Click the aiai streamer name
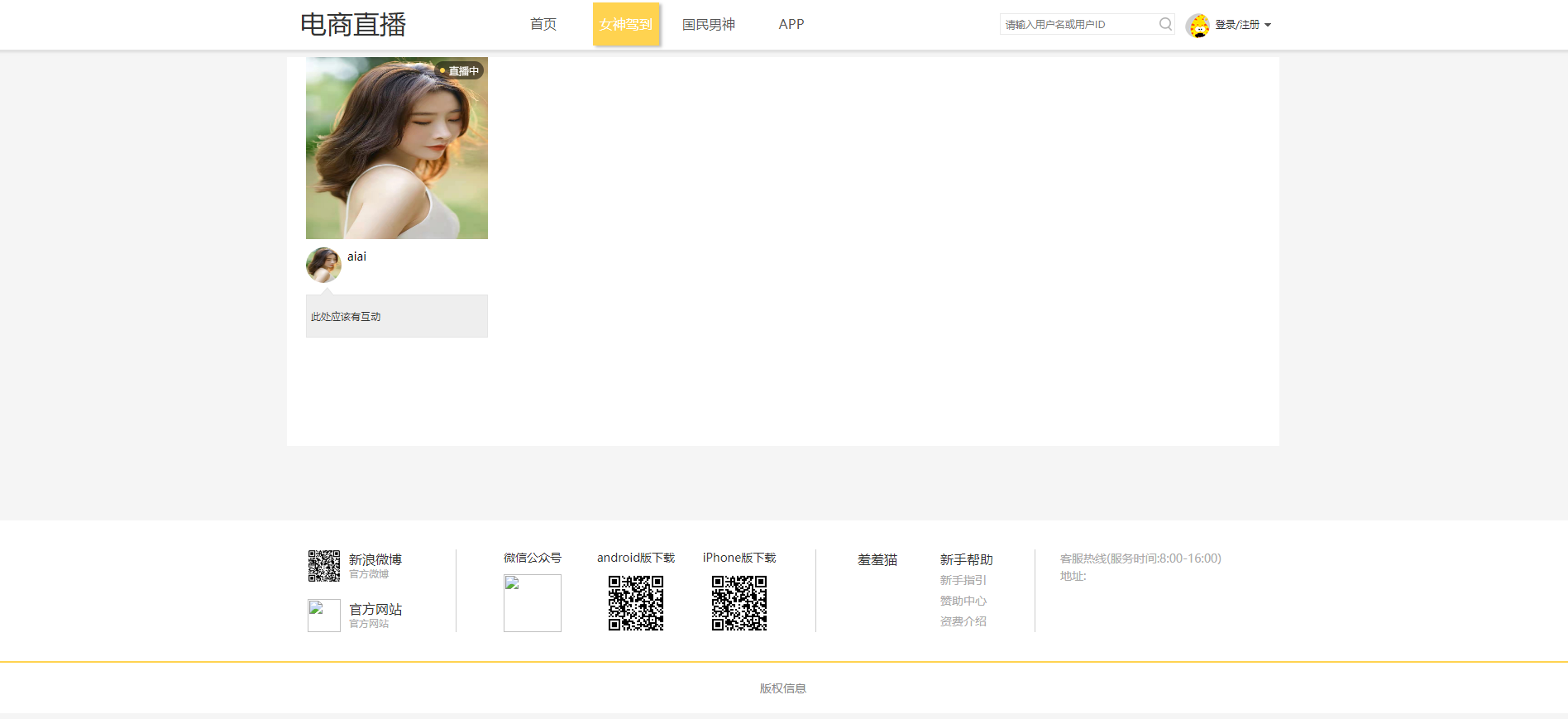Viewport: 1568px width, 719px height. click(356, 256)
